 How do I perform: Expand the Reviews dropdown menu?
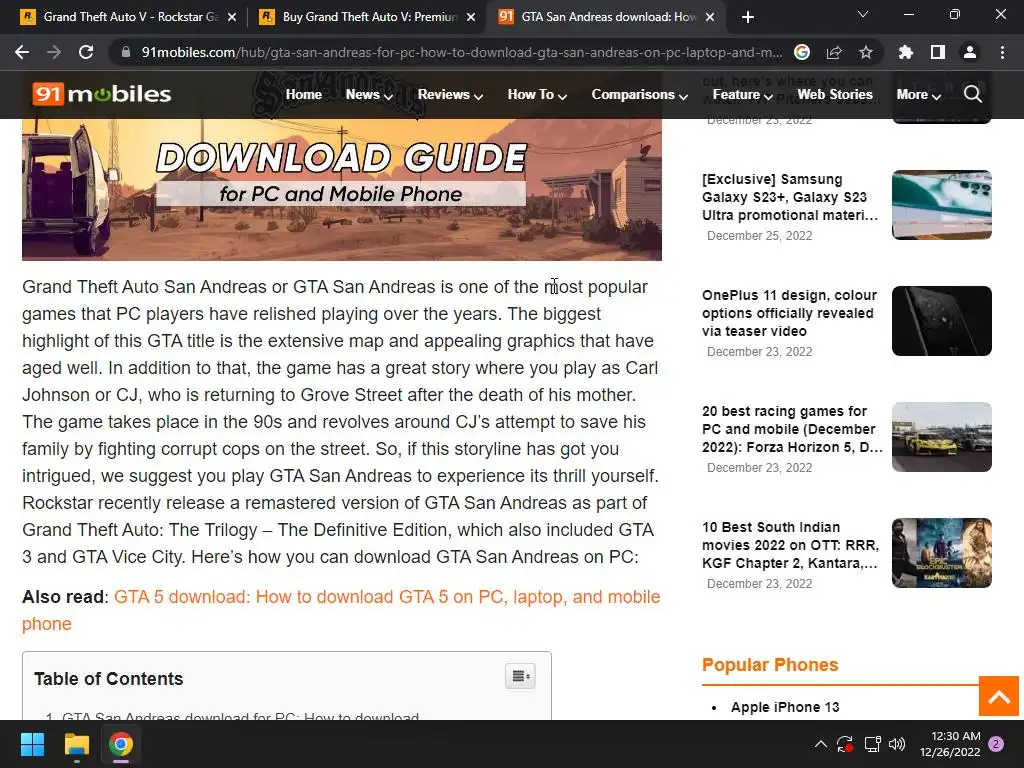450,94
